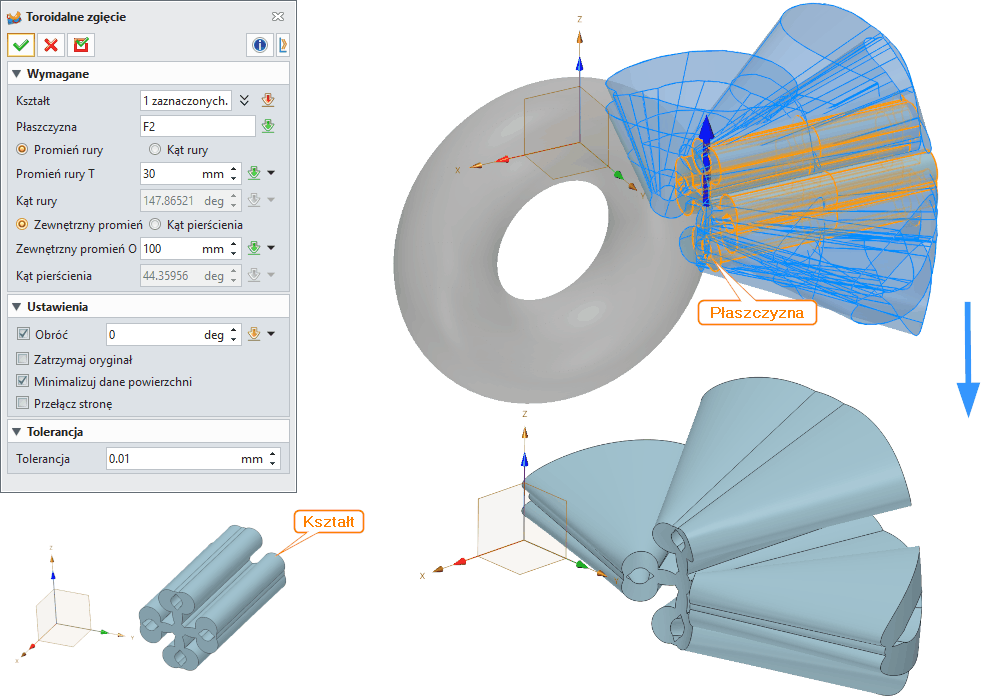Click the Apply icon beside the red X
The height and width of the screenshot is (700, 1000).
[80, 44]
